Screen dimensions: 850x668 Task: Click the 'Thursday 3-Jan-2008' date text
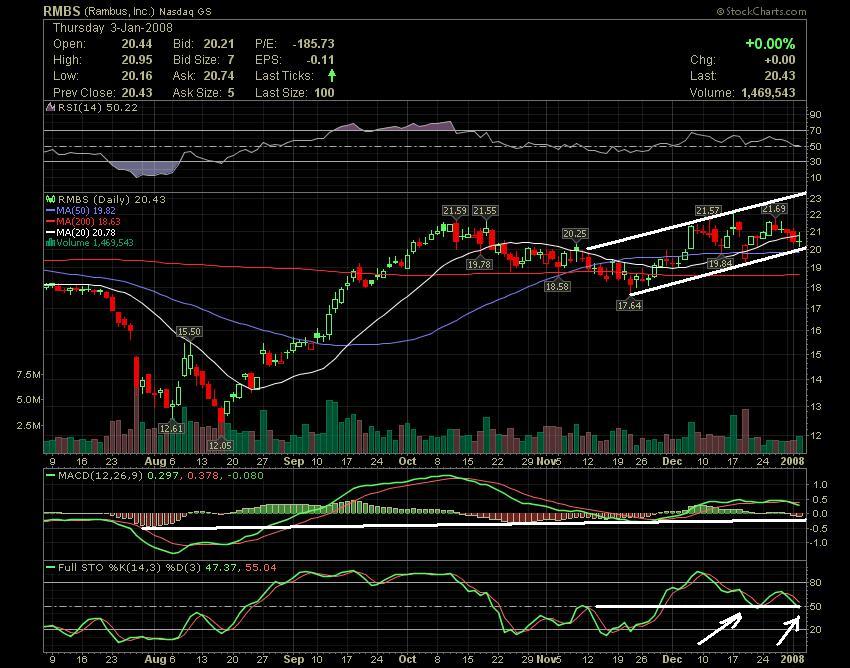click(113, 28)
